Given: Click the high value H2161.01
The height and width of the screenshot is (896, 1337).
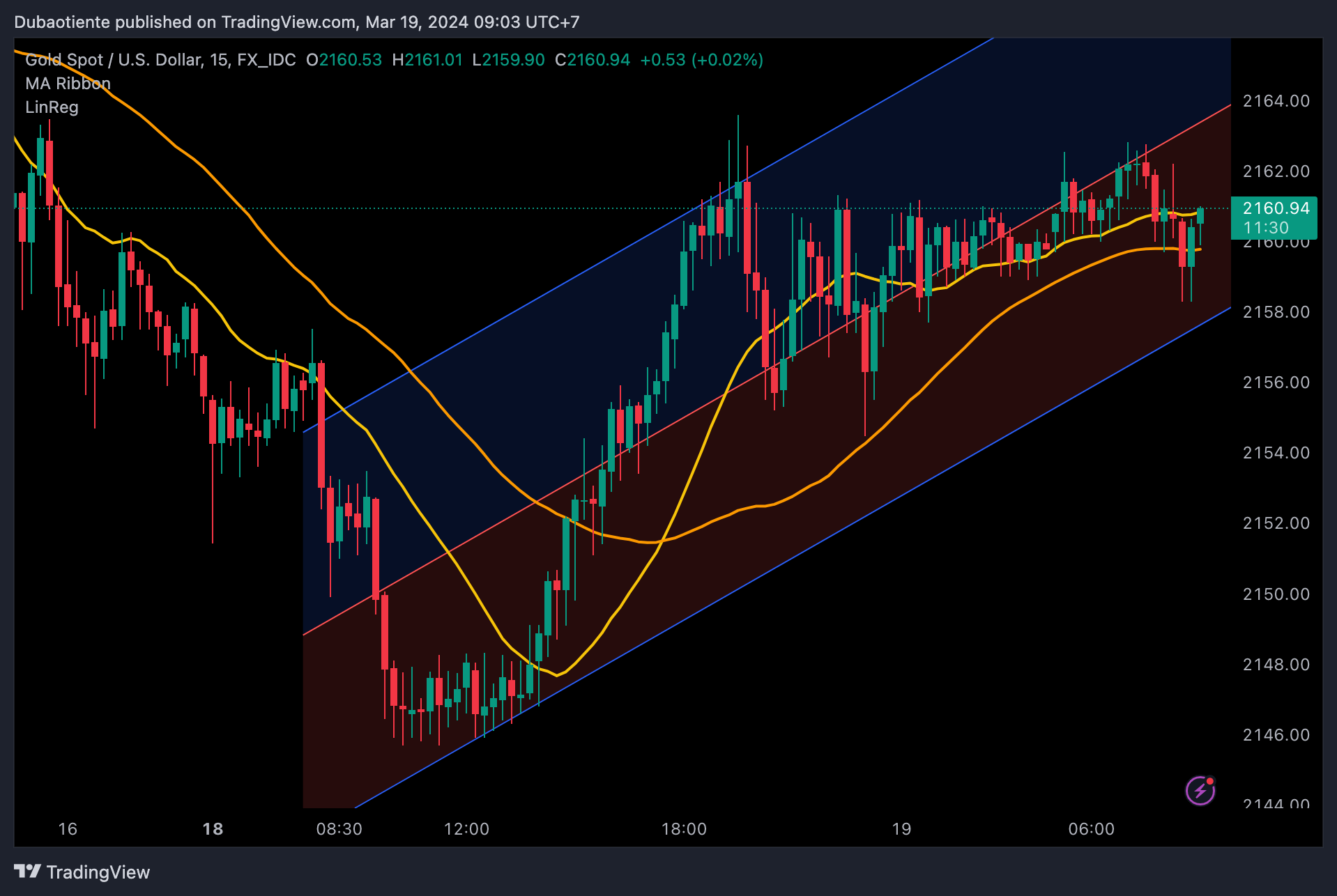Looking at the screenshot, I should (x=427, y=60).
